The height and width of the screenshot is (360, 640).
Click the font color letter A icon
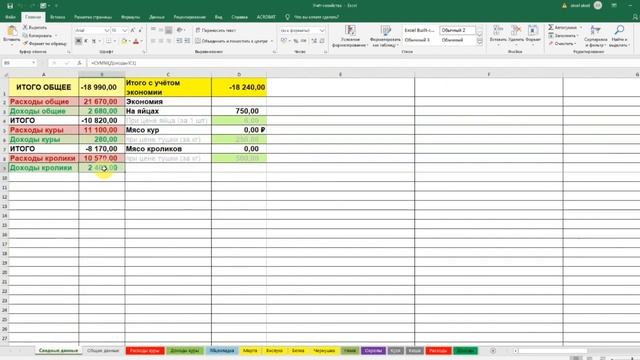pos(136,41)
